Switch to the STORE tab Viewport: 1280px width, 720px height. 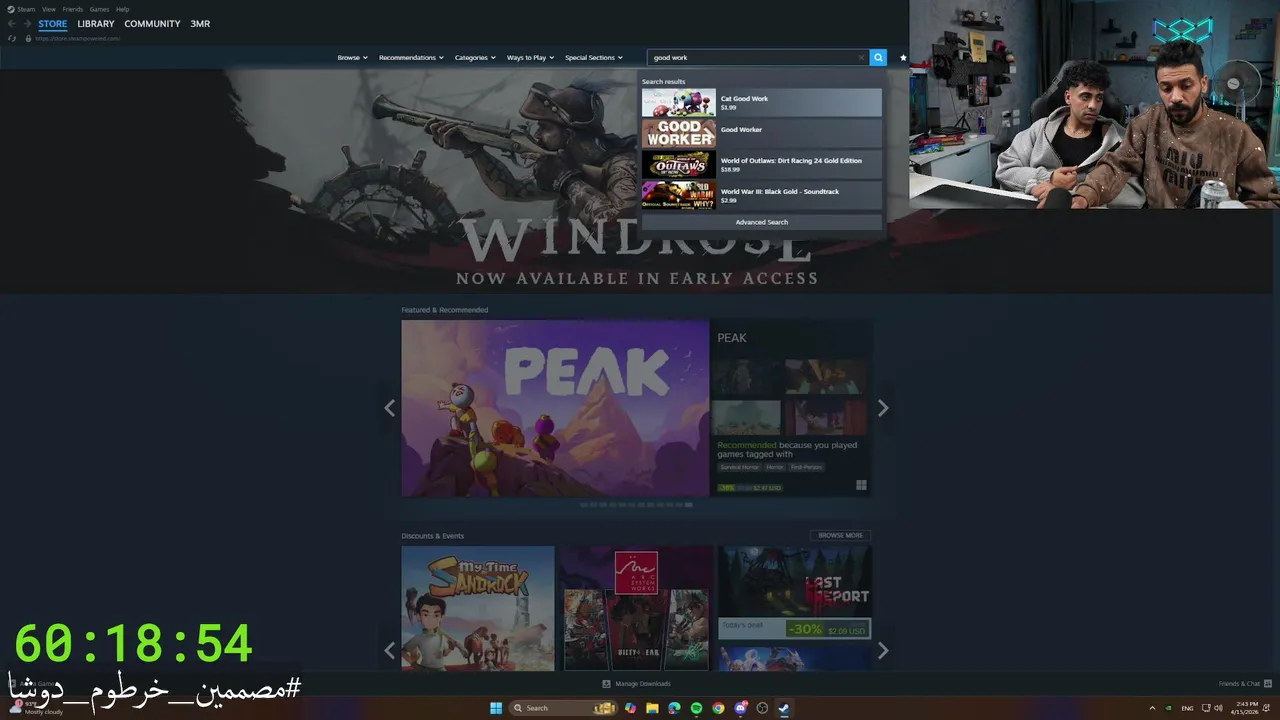[x=53, y=24]
